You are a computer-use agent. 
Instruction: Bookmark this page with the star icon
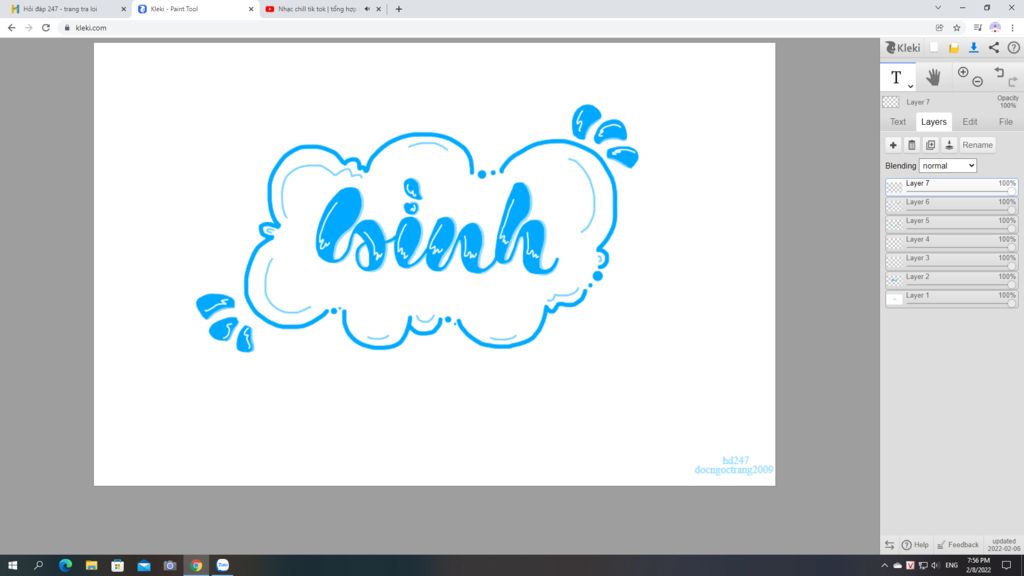coord(957,27)
